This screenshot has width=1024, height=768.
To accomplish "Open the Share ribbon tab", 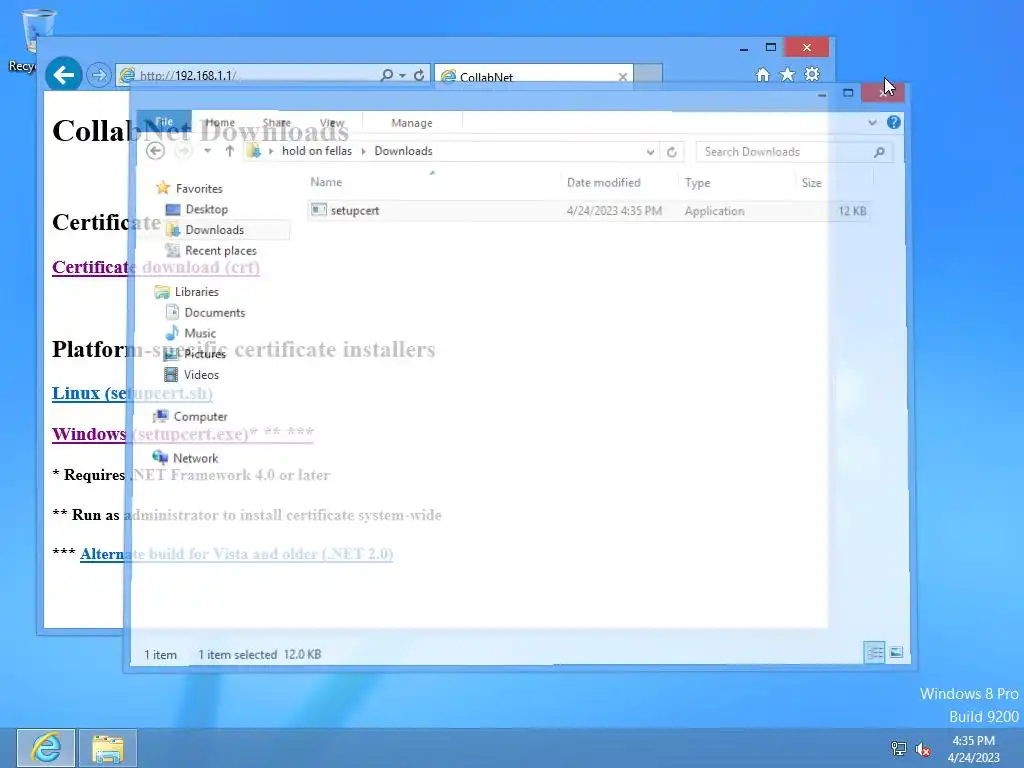I will pos(276,123).
